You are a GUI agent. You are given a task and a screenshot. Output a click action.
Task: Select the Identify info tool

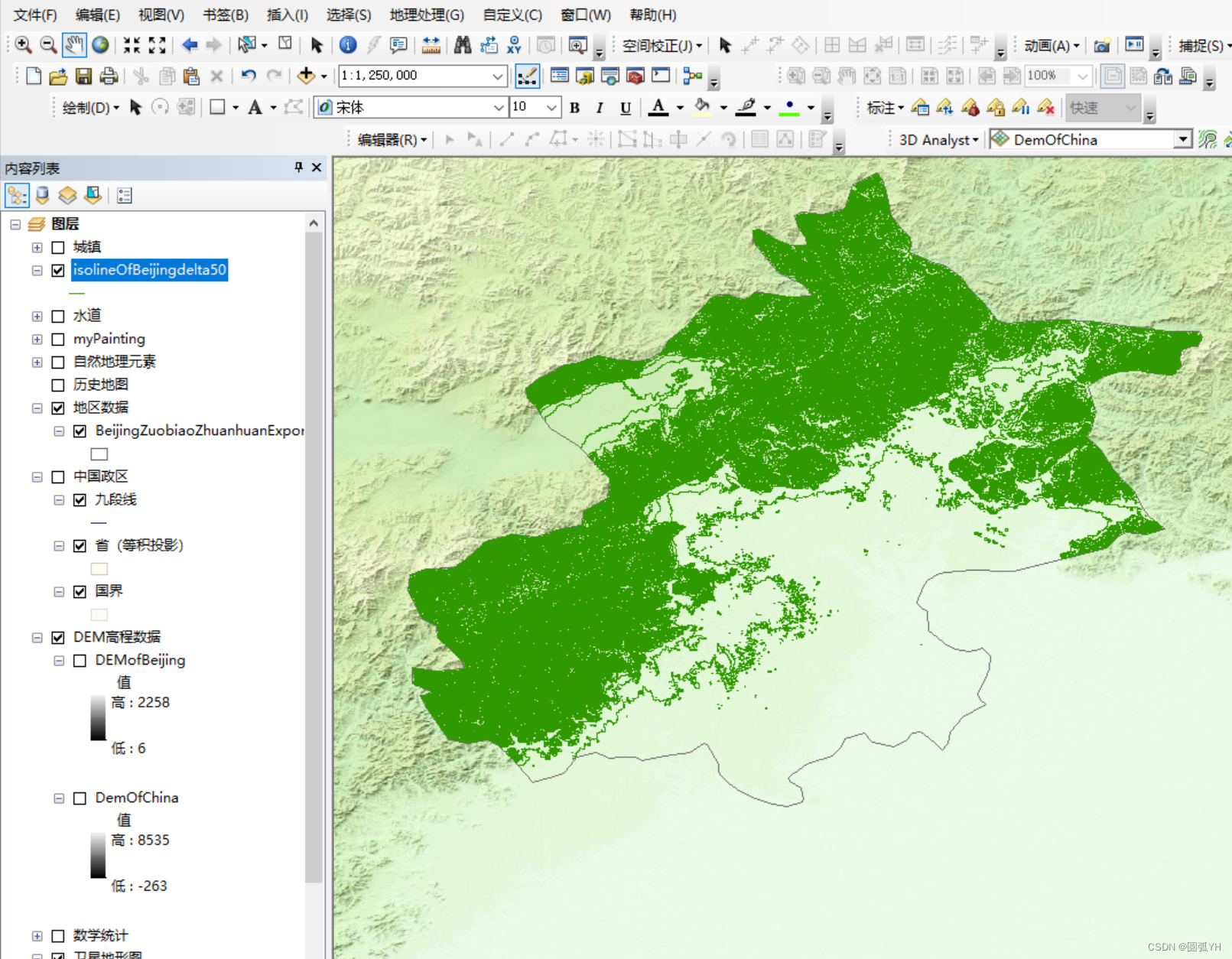(x=348, y=45)
